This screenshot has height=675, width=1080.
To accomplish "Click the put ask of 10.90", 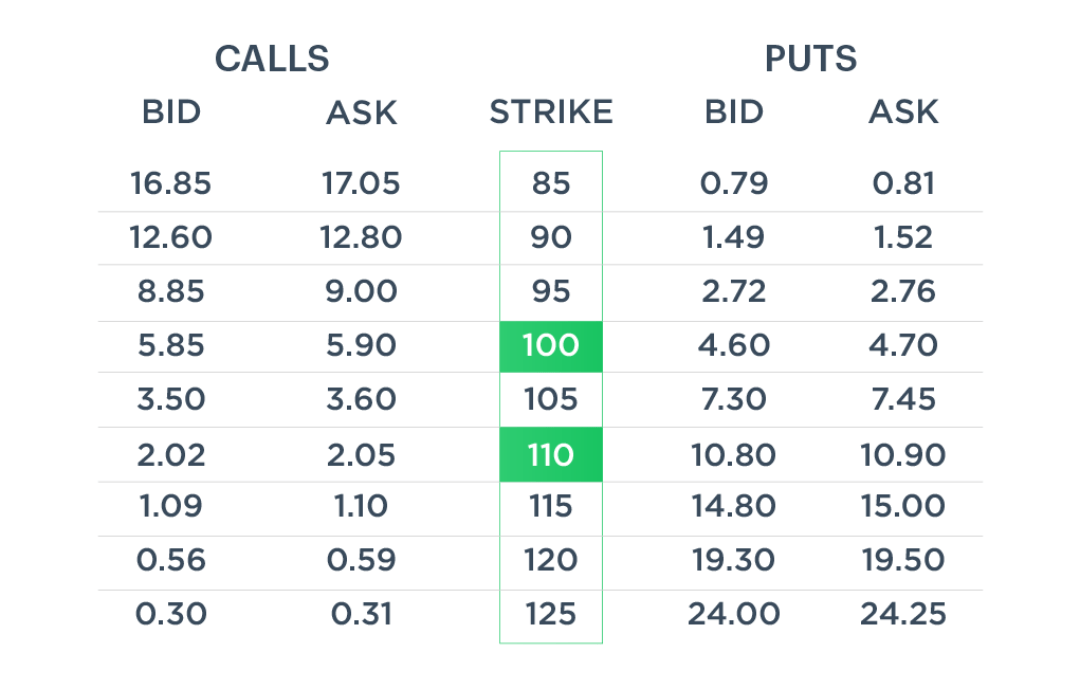I will point(903,455).
